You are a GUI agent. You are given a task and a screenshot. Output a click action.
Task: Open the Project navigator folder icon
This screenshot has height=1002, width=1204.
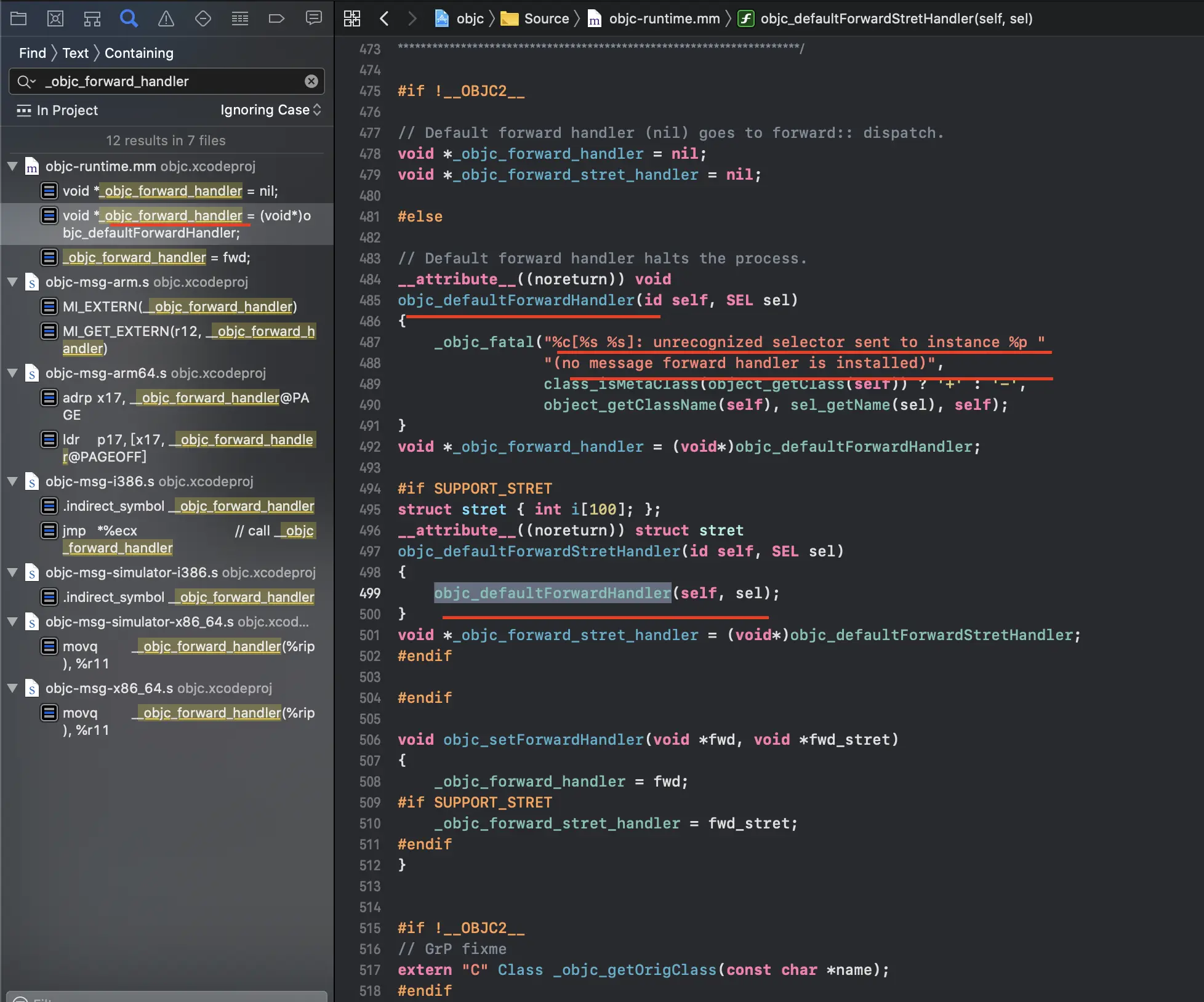[x=18, y=18]
